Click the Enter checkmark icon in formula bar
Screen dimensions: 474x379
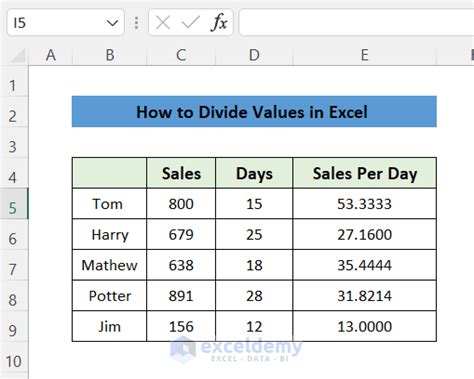click(x=190, y=23)
